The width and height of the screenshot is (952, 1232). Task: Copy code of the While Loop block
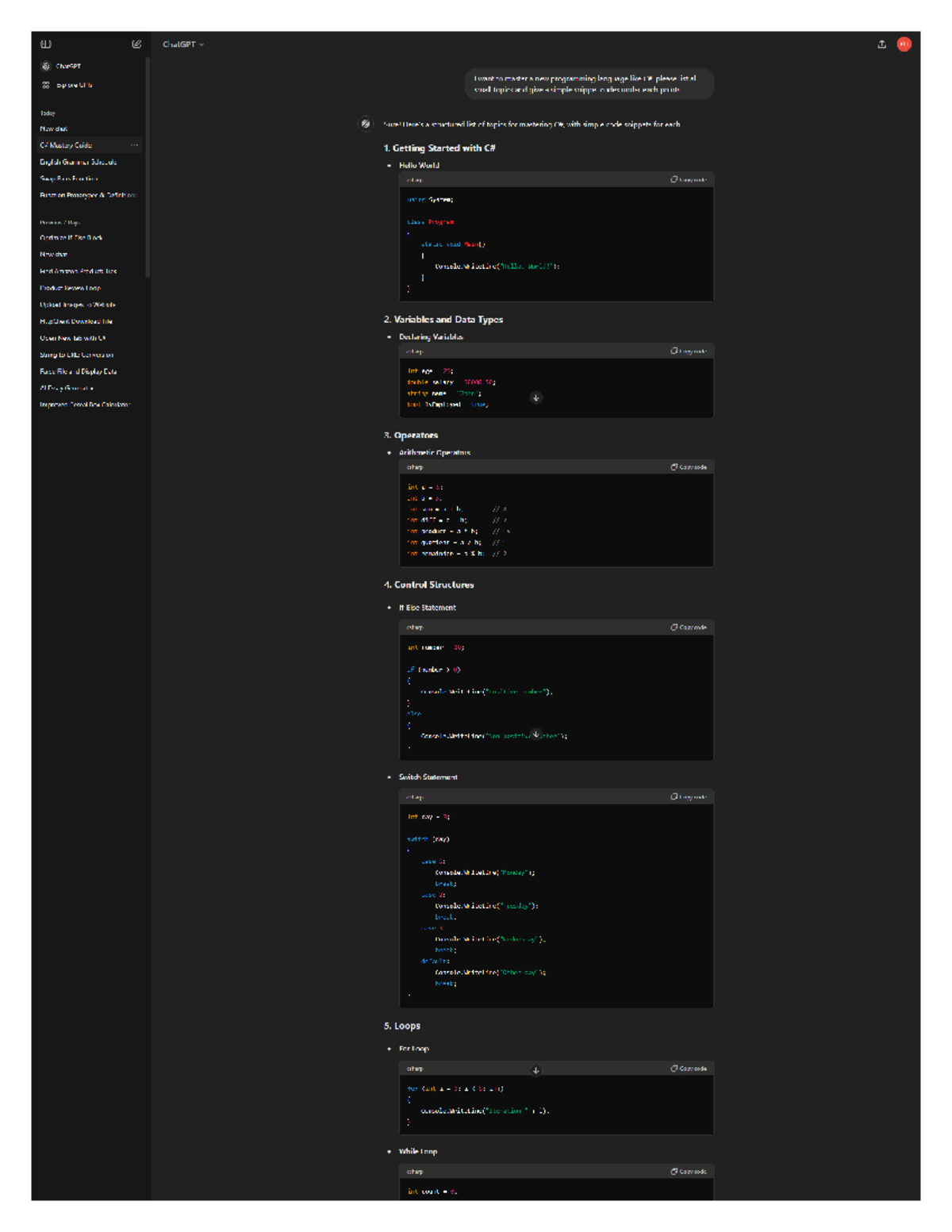[x=689, y=1172]
